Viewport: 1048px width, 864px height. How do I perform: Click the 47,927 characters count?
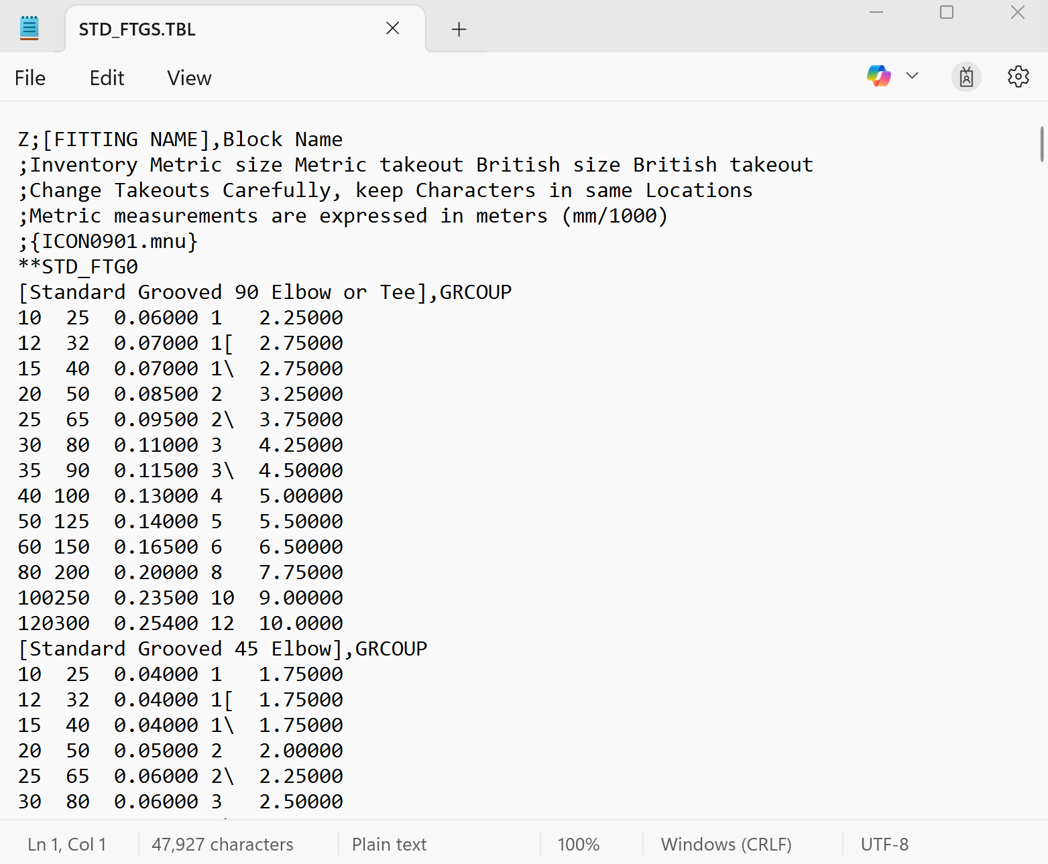click(223, 845)
